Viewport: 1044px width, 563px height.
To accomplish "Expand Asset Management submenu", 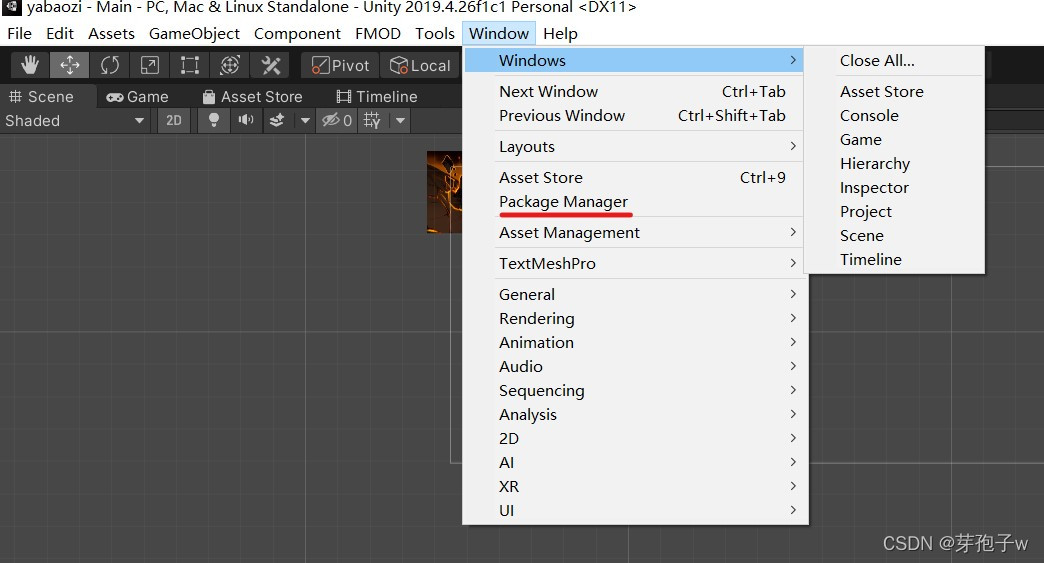I will coord(634,233).
